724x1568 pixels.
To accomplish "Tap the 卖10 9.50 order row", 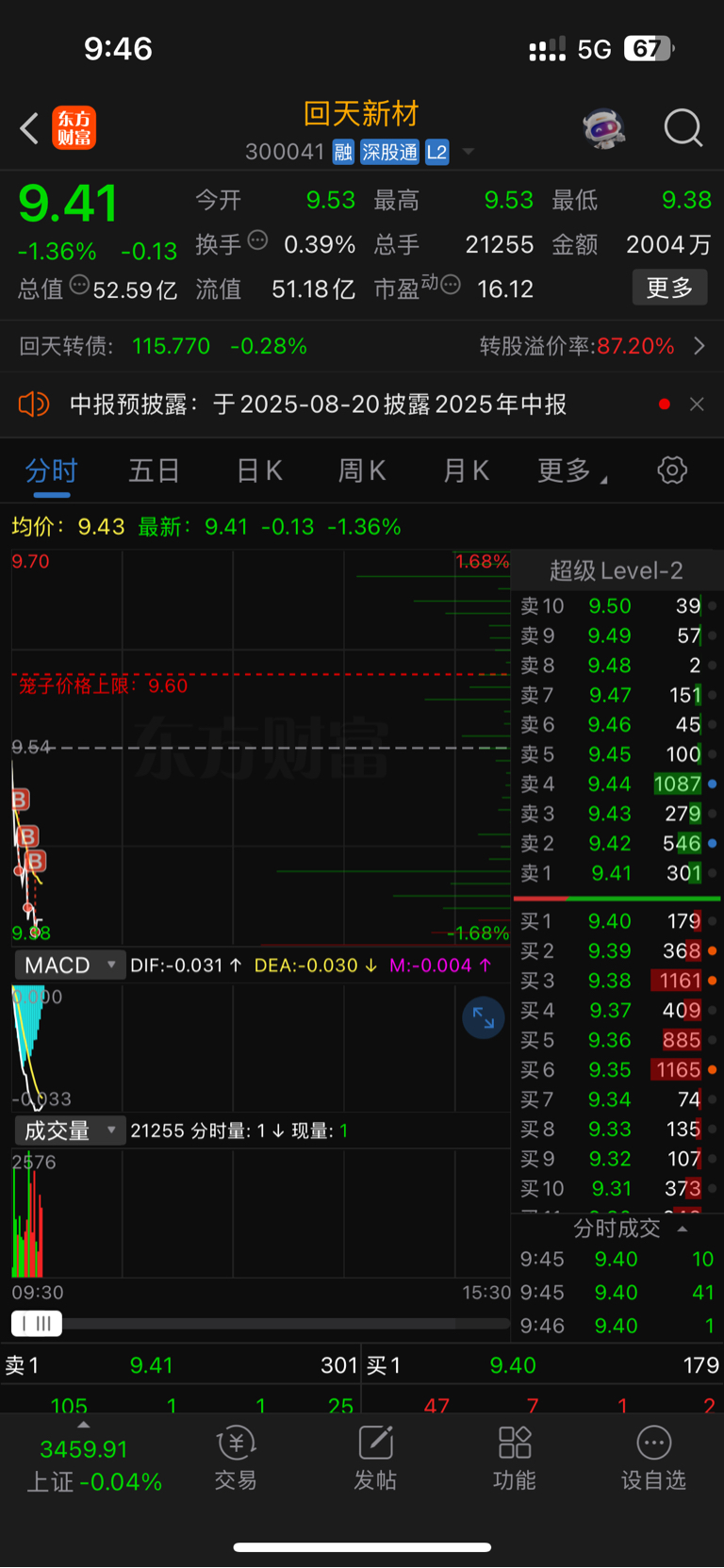I will [618, 606].
